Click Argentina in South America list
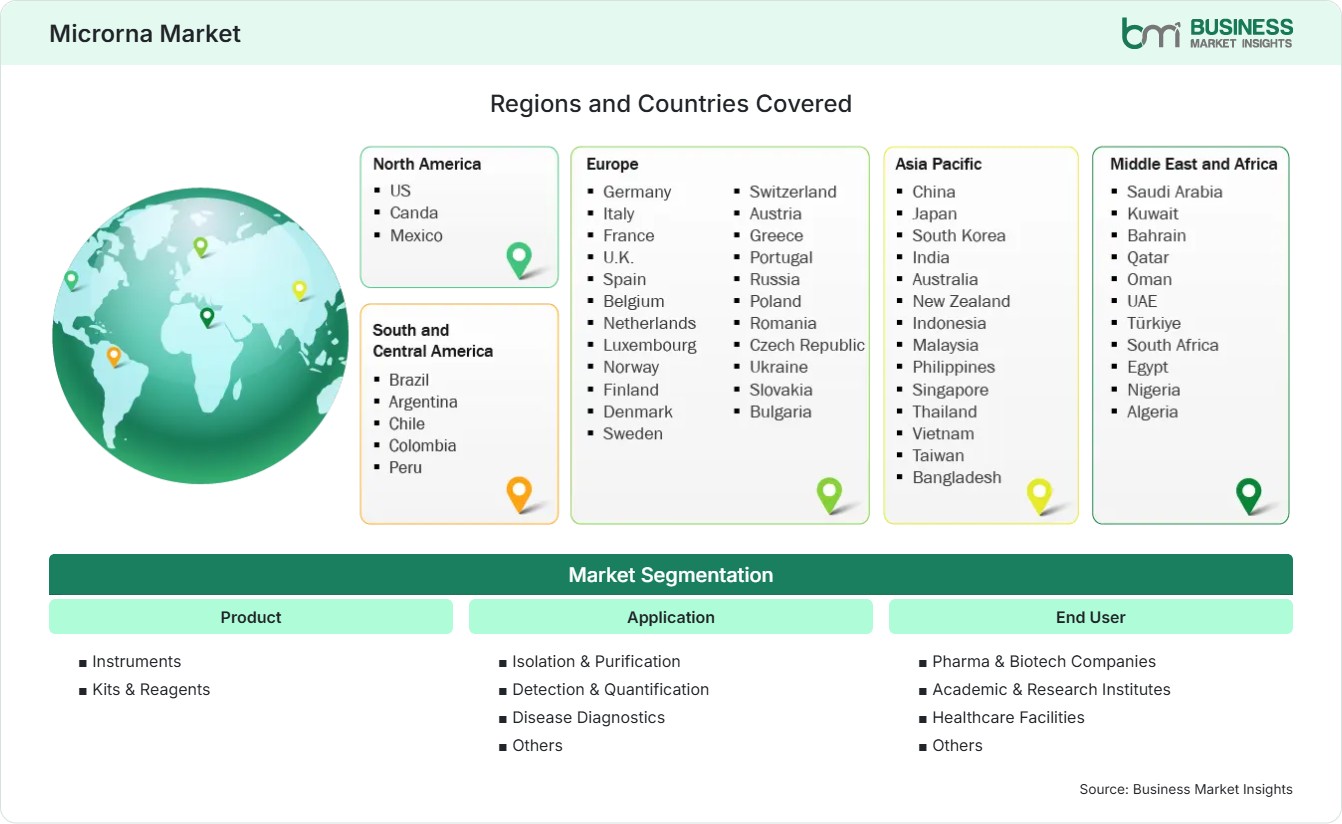 click(423, 401)
